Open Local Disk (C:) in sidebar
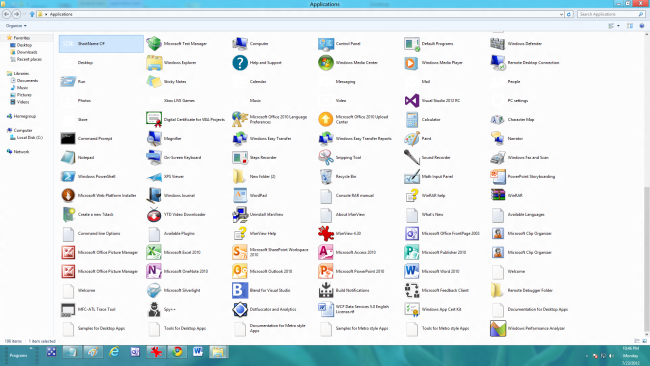This screenshot has height=366, width=650. (29, 137)
